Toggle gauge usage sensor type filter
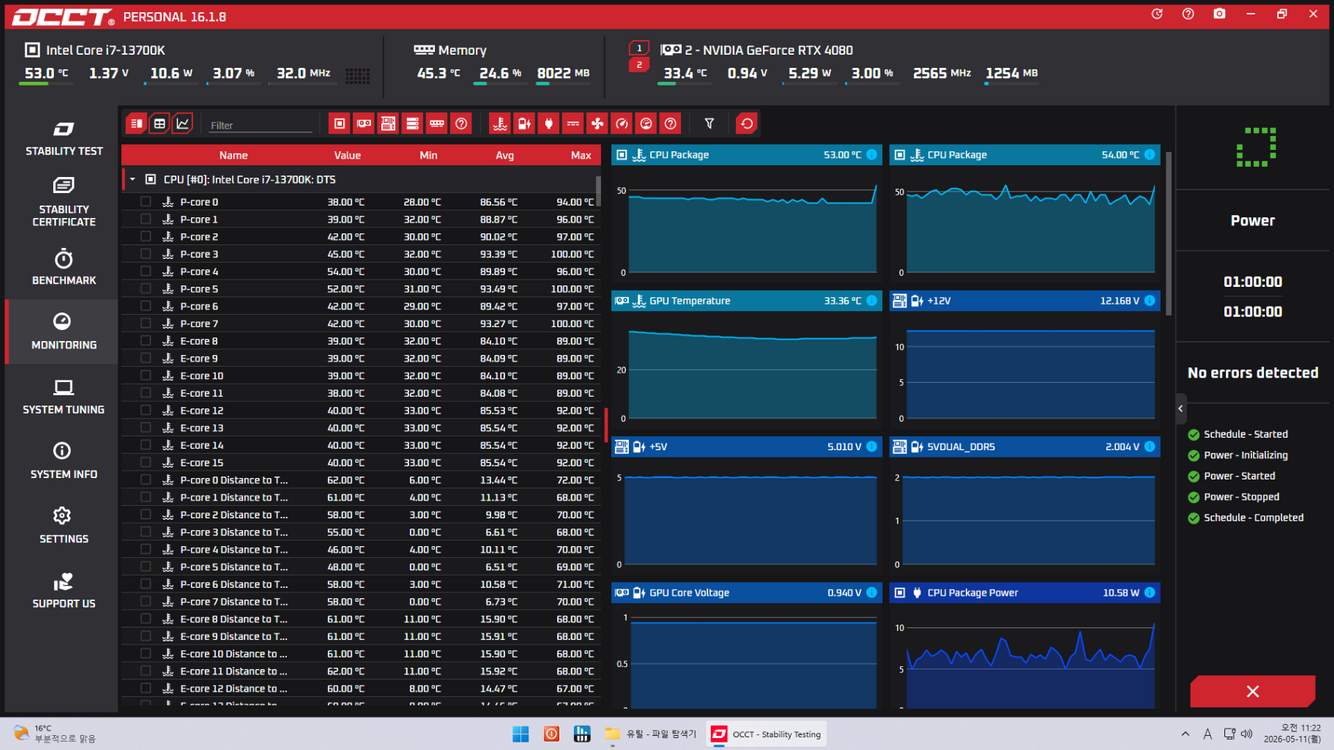The image size is (1334, 750). pyautogui.click(x=621, y=124)
